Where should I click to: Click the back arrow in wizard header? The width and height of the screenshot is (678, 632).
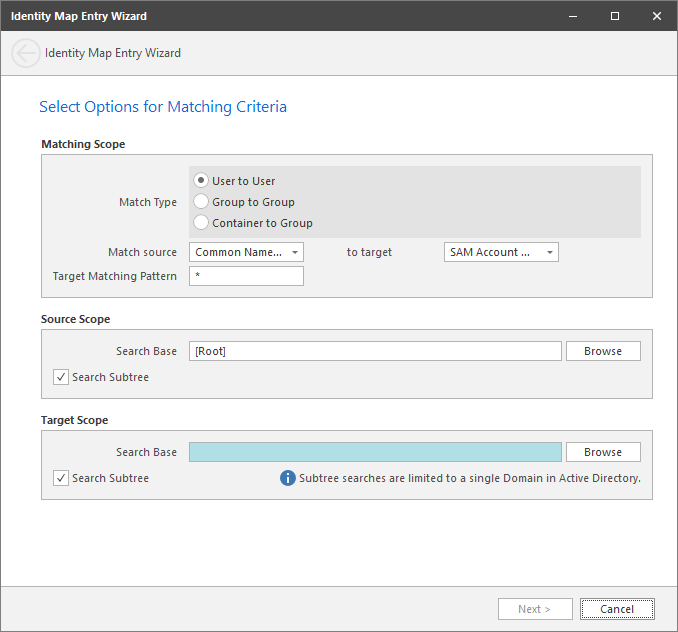pos(26,53)
